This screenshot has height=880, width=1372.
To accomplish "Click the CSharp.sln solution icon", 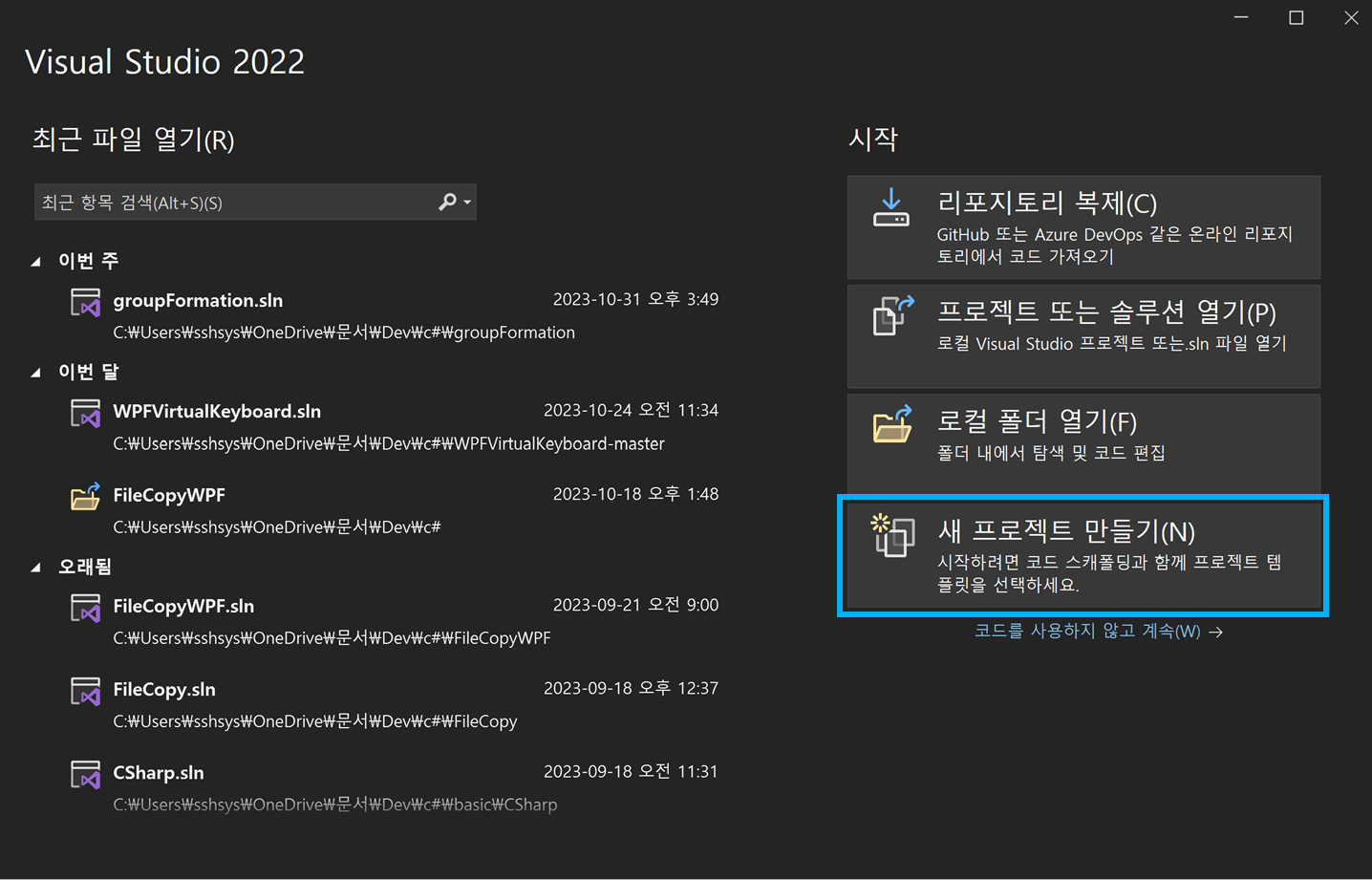I will tap(86, 775).
